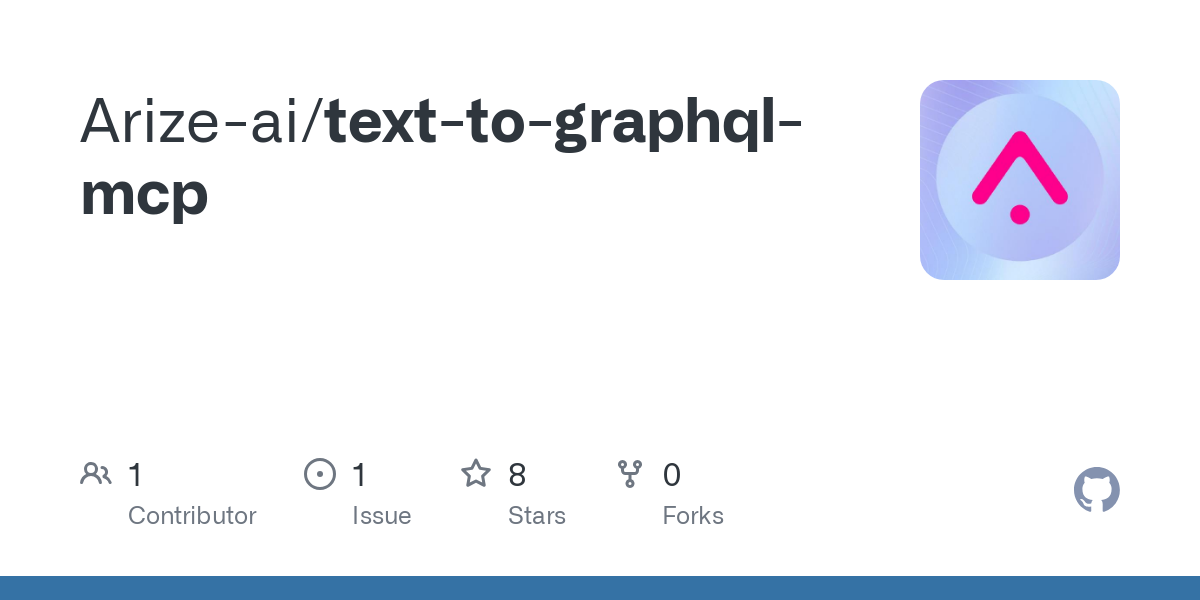Click the Contributor label

click(192, 516)
